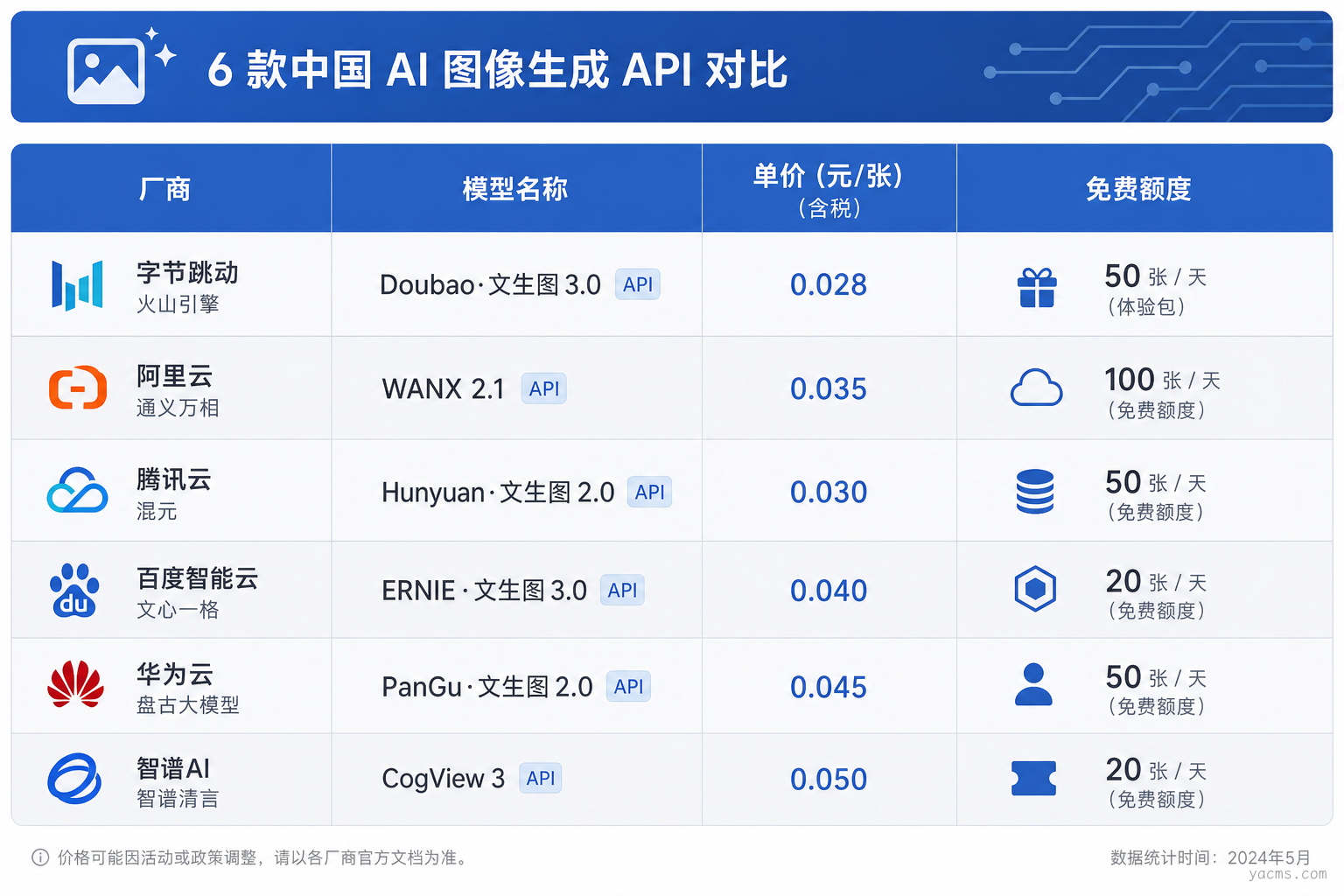Click the price 0.030
1344x896 pixels.
[829, 493]
